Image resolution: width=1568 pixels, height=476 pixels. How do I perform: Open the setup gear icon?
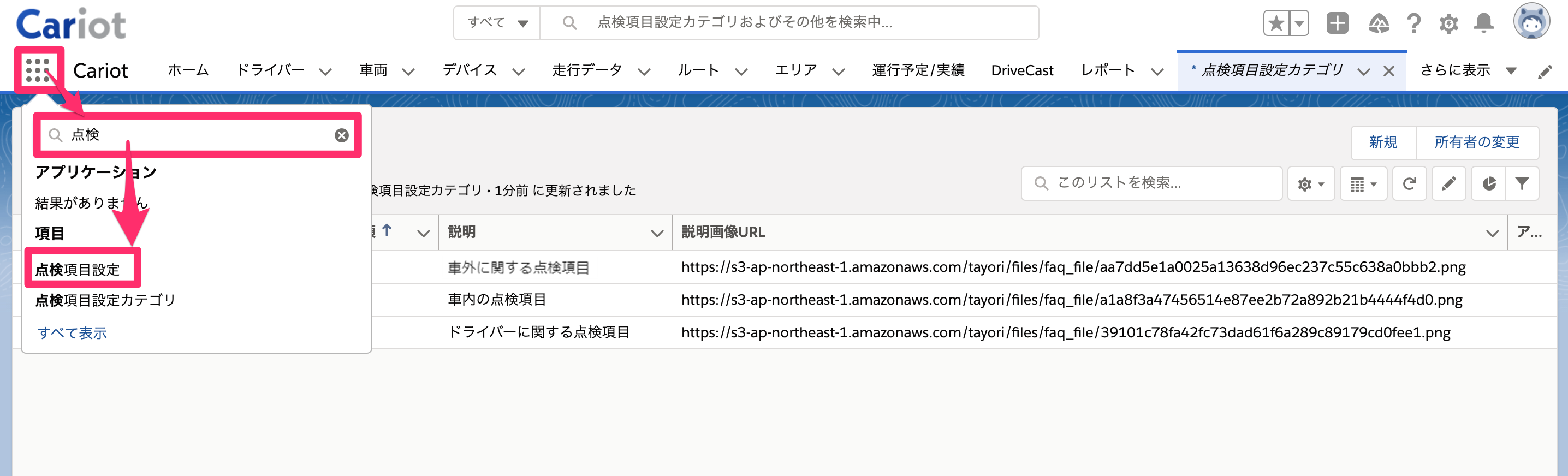click(x=1448, y=25)
